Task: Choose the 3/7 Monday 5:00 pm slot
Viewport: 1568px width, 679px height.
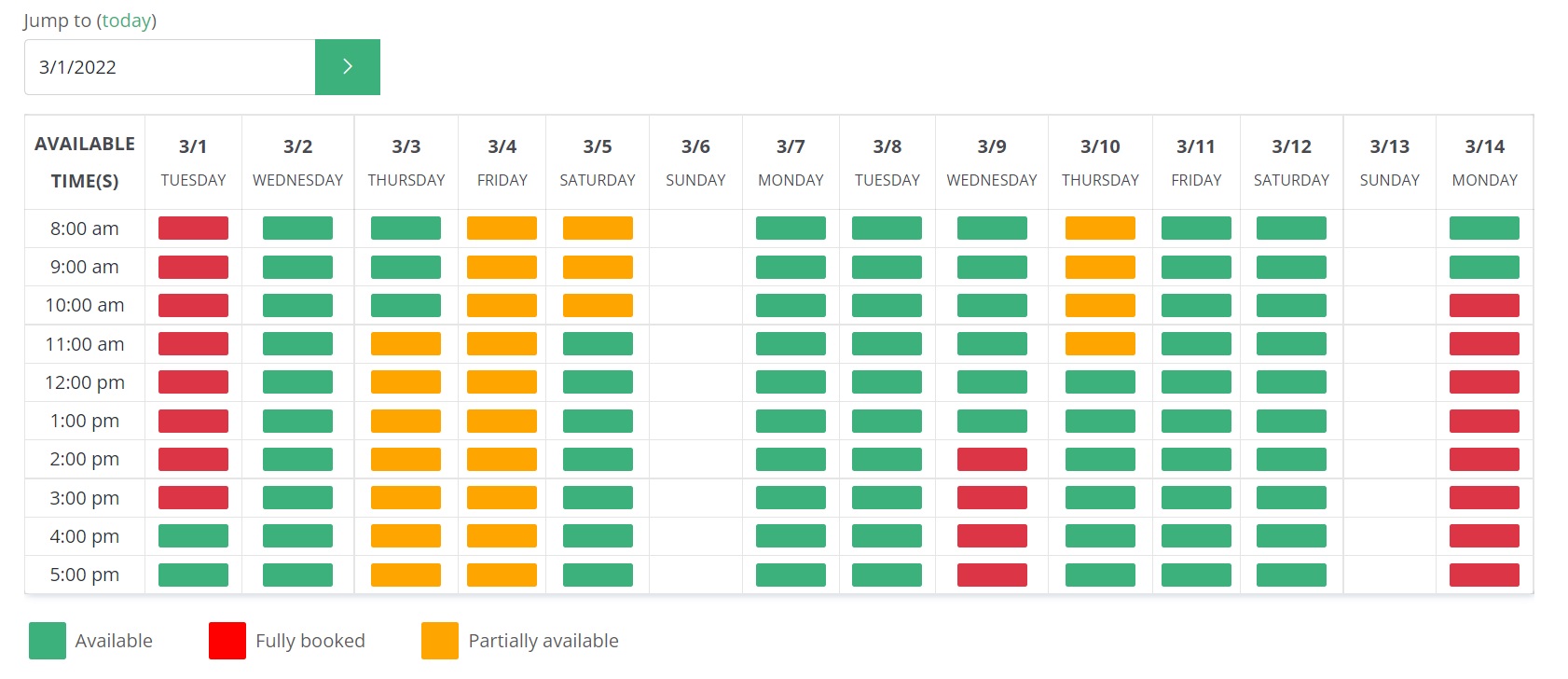Action: (791, 575)
